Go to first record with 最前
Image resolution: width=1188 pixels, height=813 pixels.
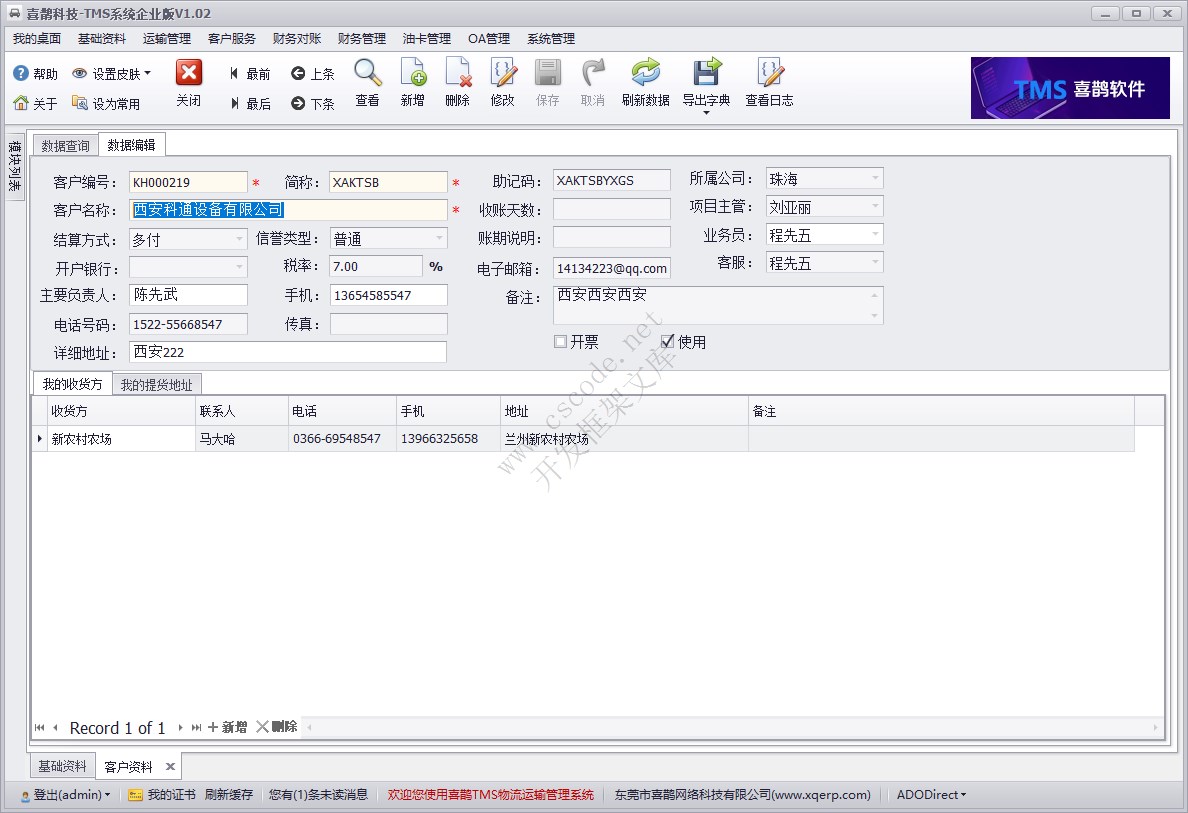251,73
